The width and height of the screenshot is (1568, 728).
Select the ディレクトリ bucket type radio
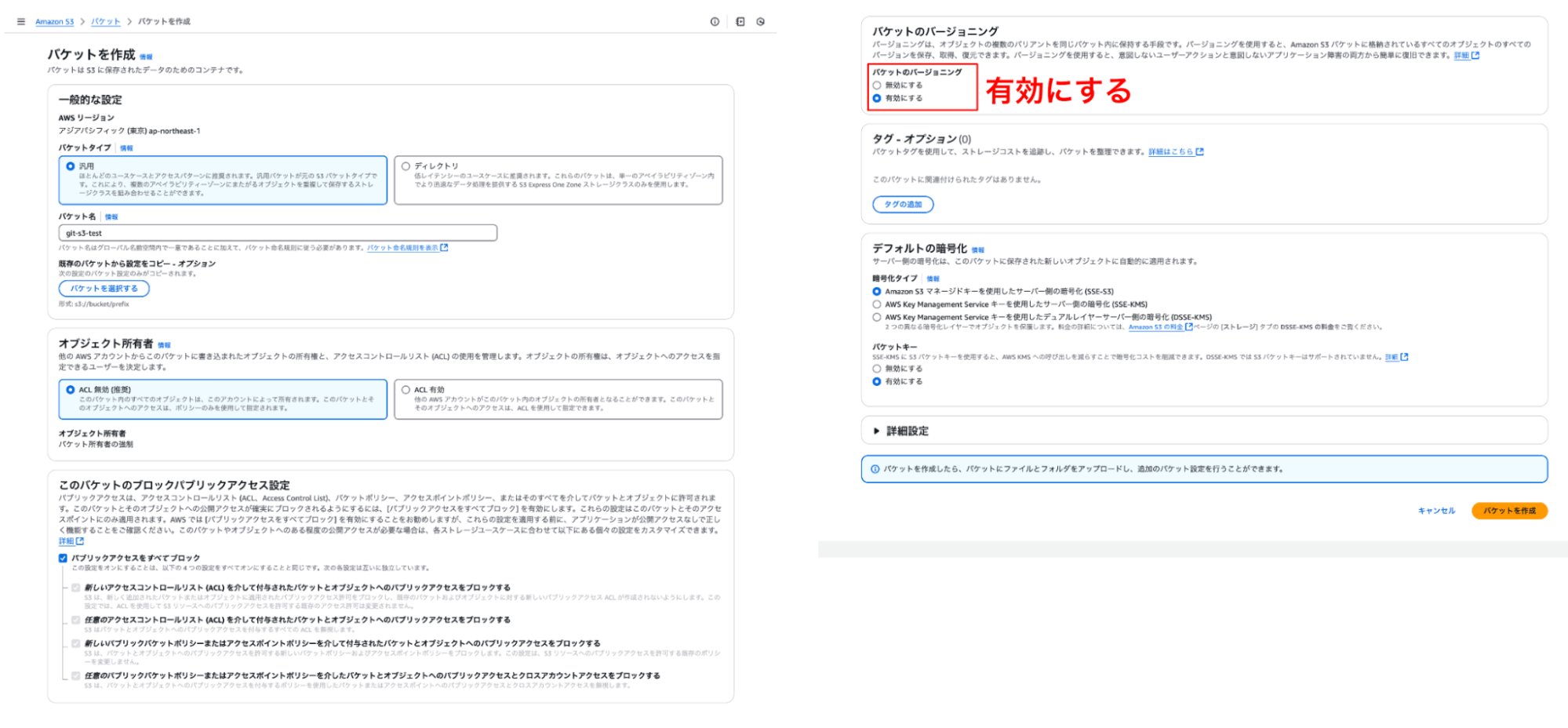(x=406, y=166)
